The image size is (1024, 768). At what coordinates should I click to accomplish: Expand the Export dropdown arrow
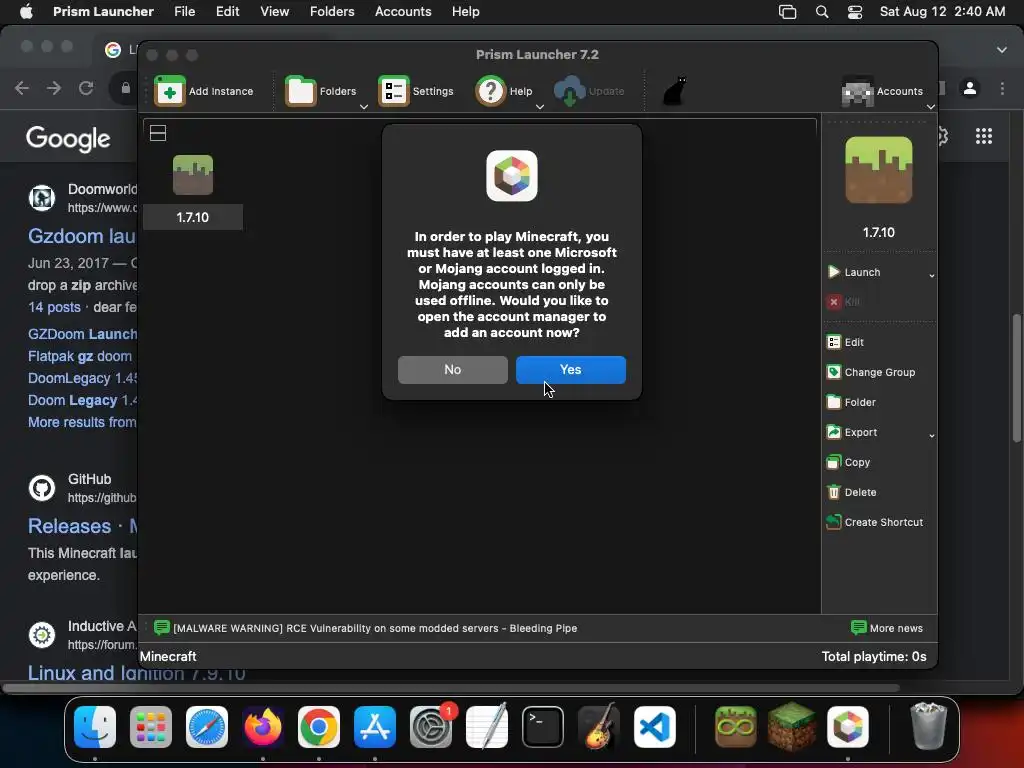(932, 436)
